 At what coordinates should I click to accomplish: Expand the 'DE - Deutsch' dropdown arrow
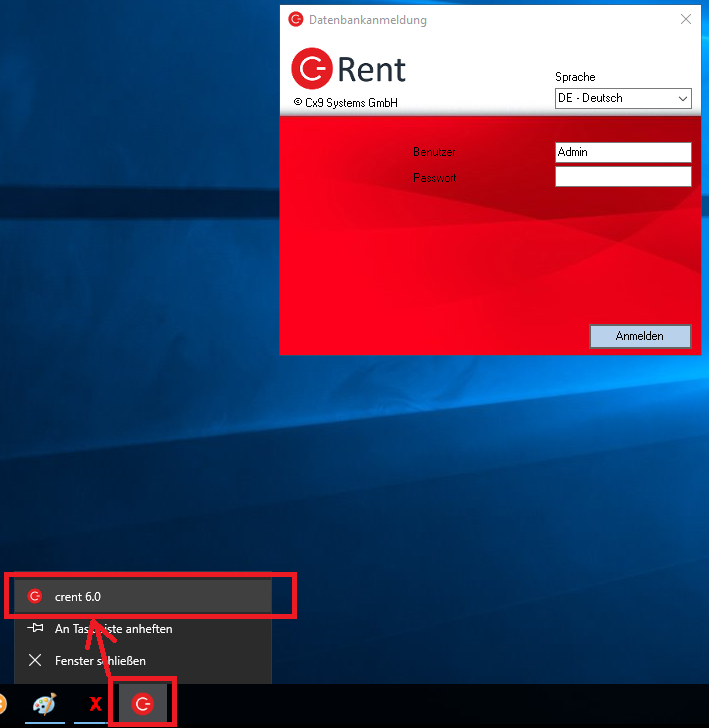(x=682, y=98)
